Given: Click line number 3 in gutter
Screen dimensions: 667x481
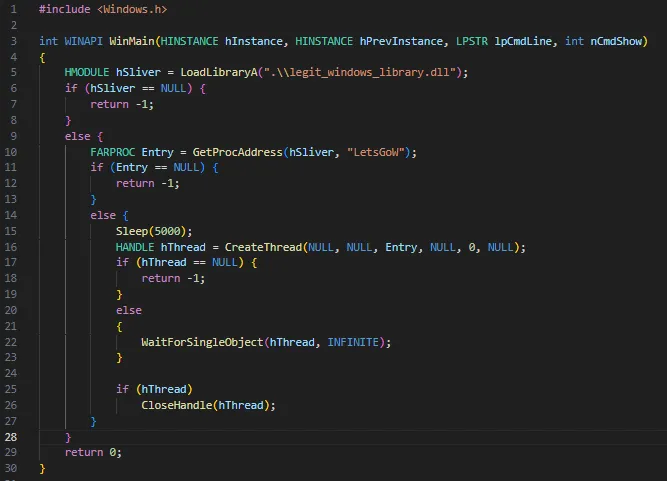Looking at the screenshot, I should point(14,41).
